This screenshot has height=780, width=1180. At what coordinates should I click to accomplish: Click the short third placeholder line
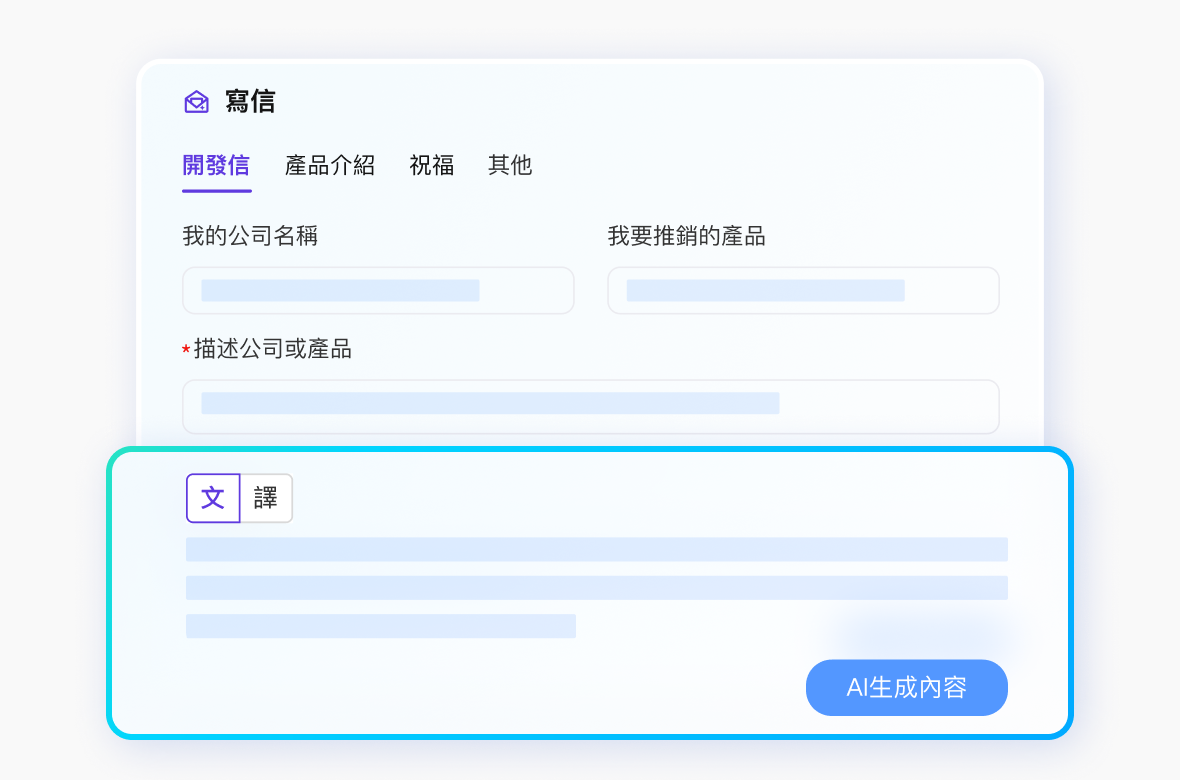(380, 626)
